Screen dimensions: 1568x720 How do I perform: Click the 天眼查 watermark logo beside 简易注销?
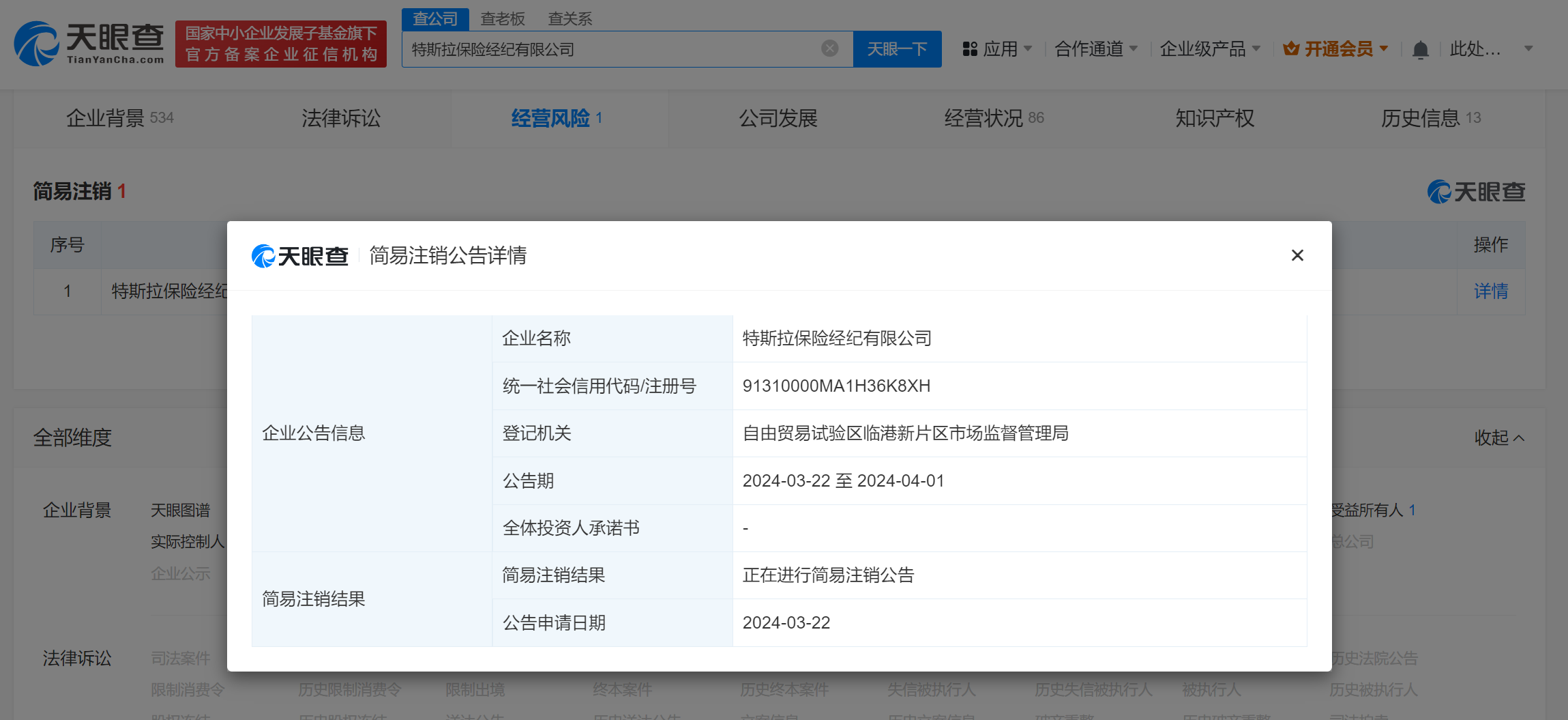(x=1476, y=192)
